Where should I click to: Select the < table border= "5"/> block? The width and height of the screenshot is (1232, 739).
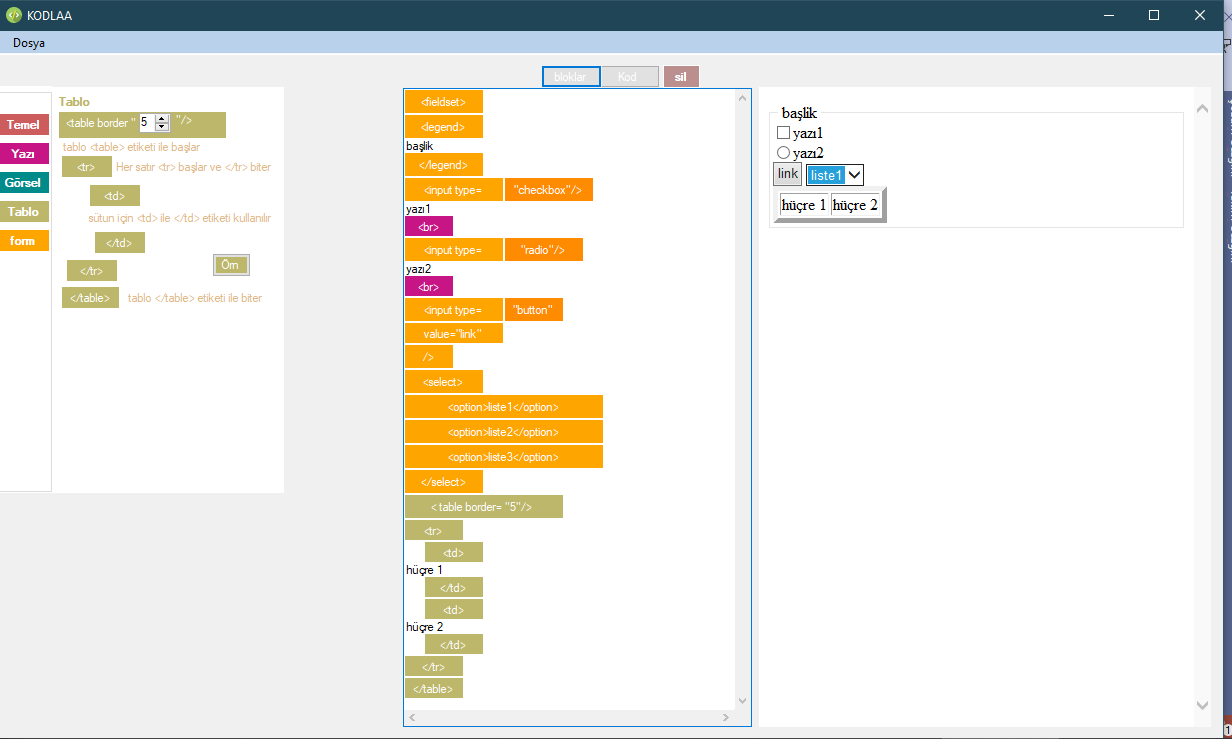(x=484, y=507)
